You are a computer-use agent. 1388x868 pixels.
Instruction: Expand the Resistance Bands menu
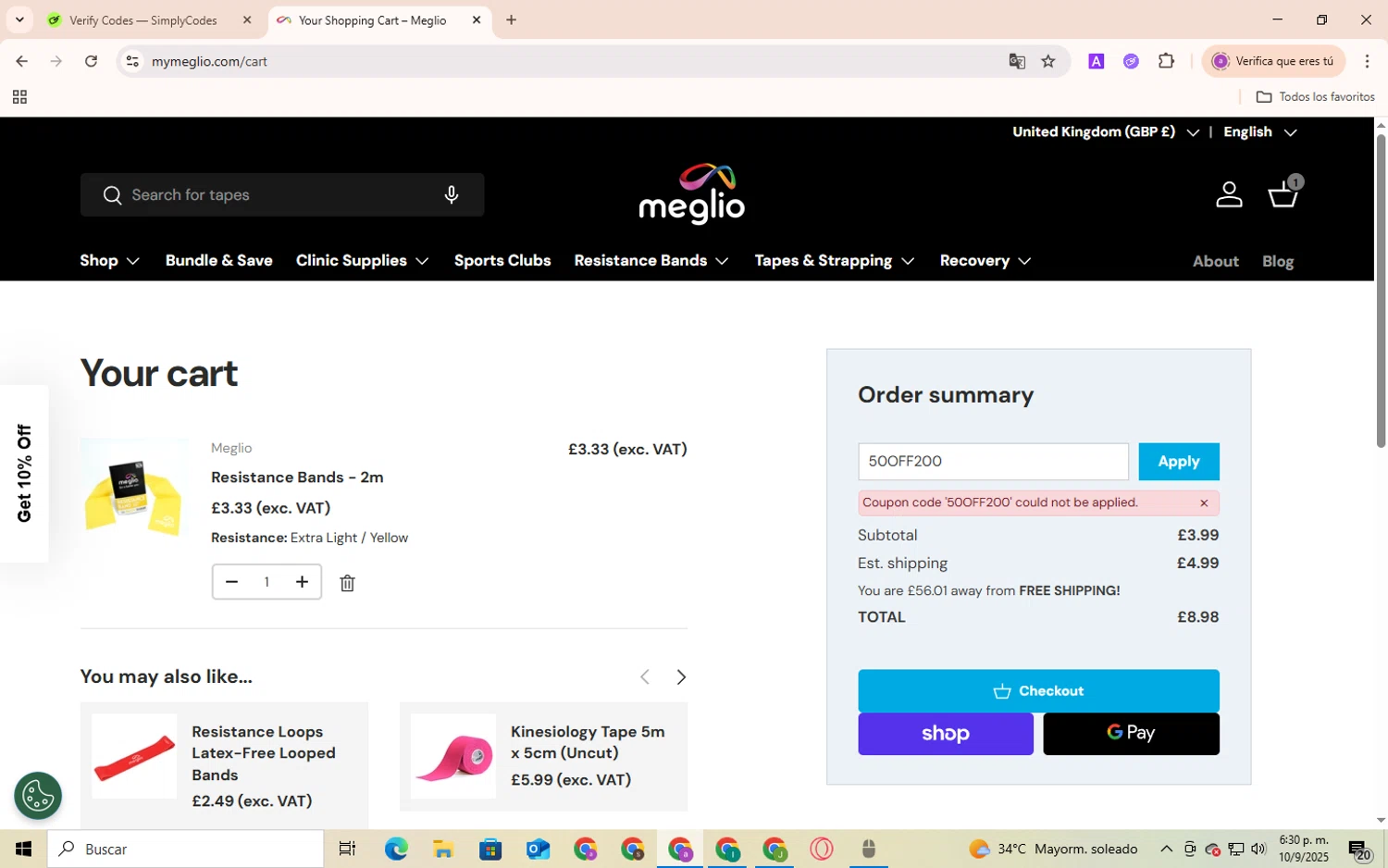[651, 261]
